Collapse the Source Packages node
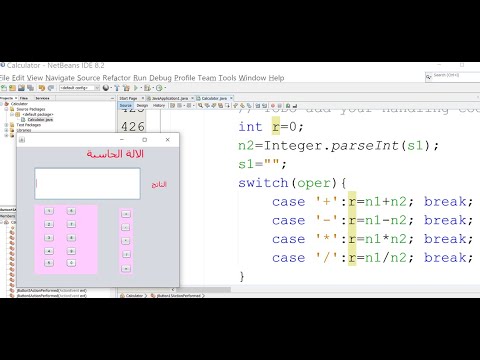This screenshot has height=360, width=480. pos(7,109)
